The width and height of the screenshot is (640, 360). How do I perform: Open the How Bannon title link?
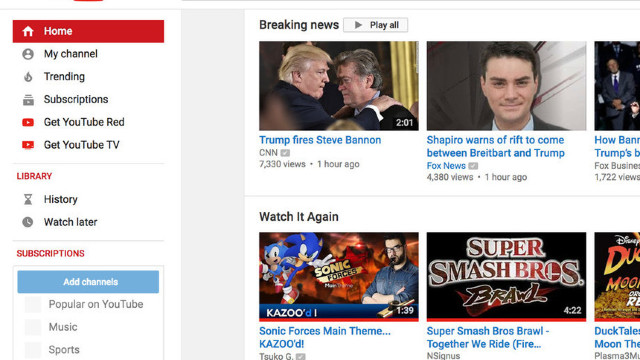617,147
